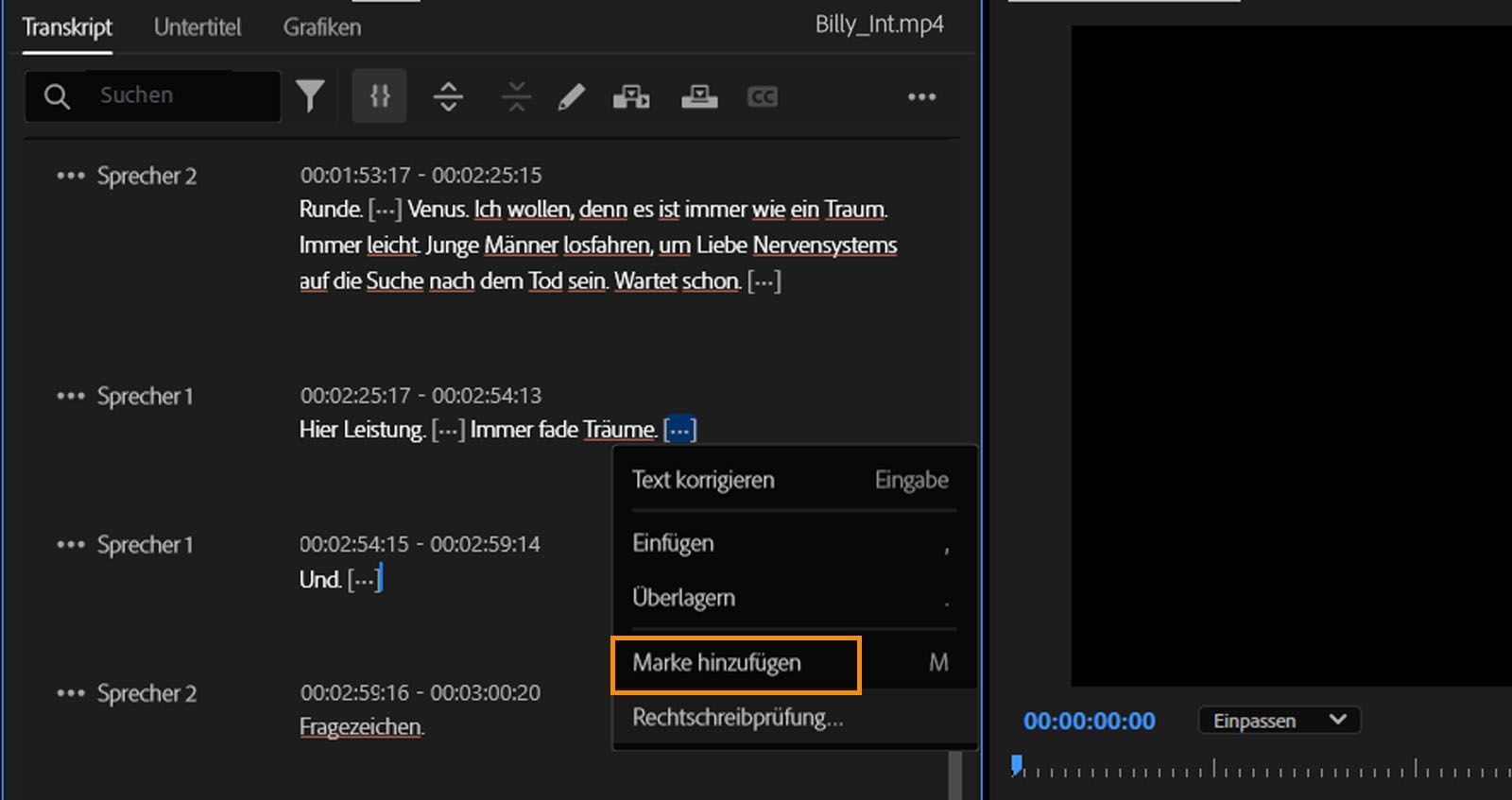1512x800 pixels.
Task: Switch to the Untertitel tab
Action: 198,27
